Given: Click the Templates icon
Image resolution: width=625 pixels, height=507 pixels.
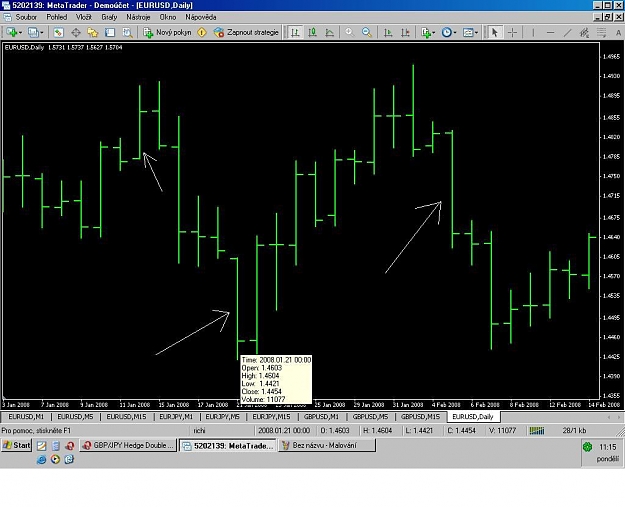Looking at the screenshot, I should [468, 32].
